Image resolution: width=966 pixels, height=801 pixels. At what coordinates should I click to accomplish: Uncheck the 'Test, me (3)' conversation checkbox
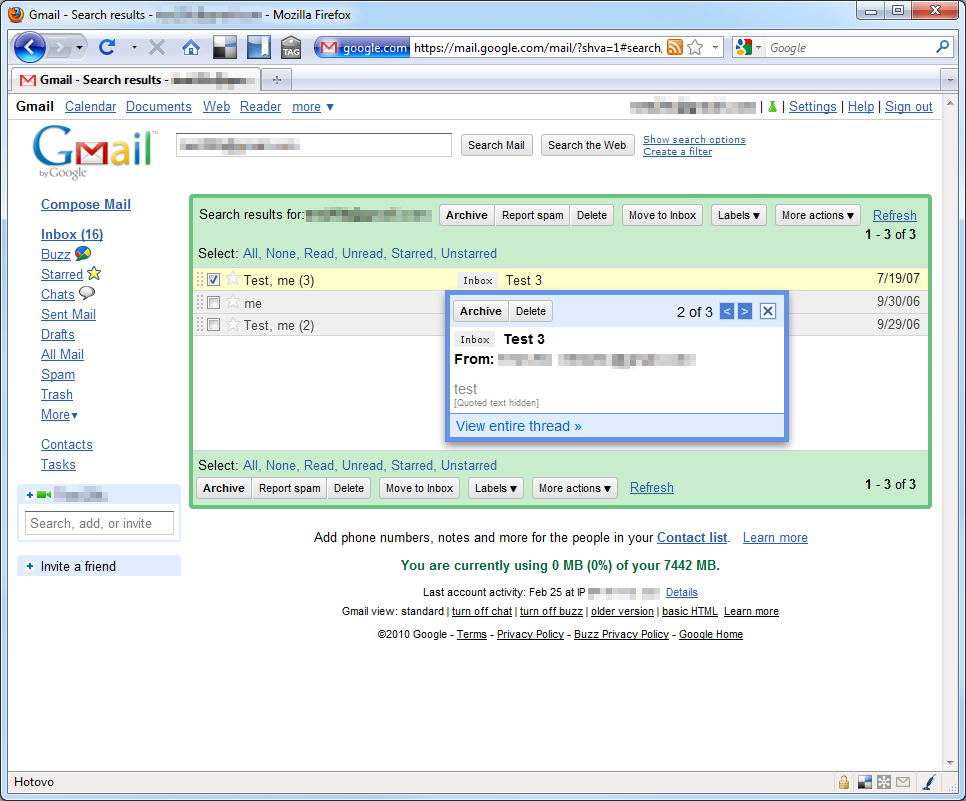coord(213,280)
